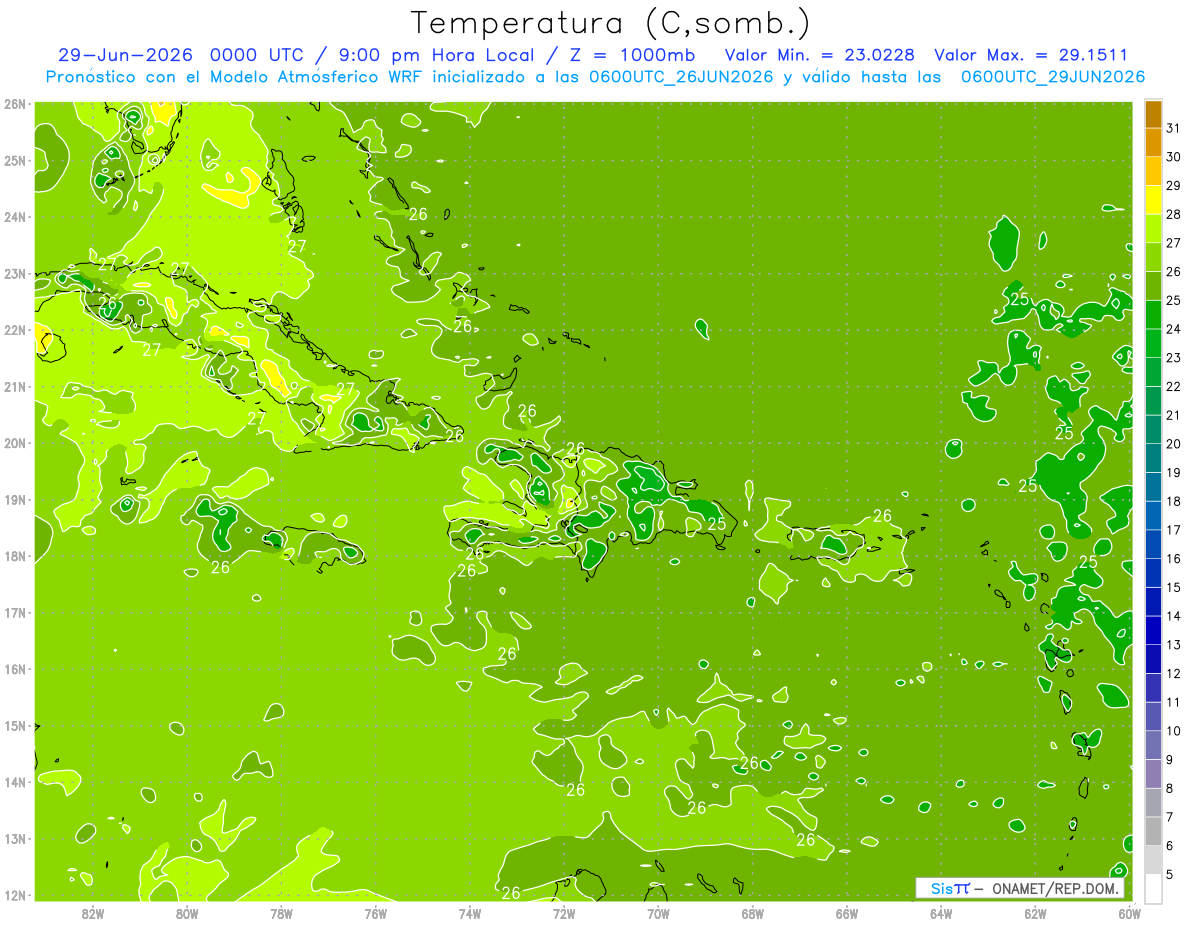The height and width of the screenshot is (927, 1200).
Task: Click the '66W' longitude axis label
Action: (846, 913)
